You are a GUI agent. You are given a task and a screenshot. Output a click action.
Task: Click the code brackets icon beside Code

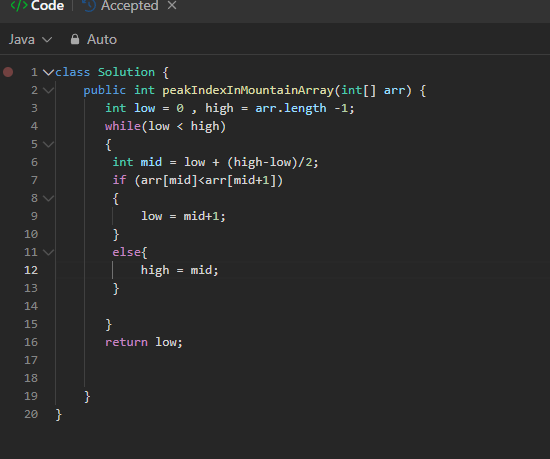[19, 5]
